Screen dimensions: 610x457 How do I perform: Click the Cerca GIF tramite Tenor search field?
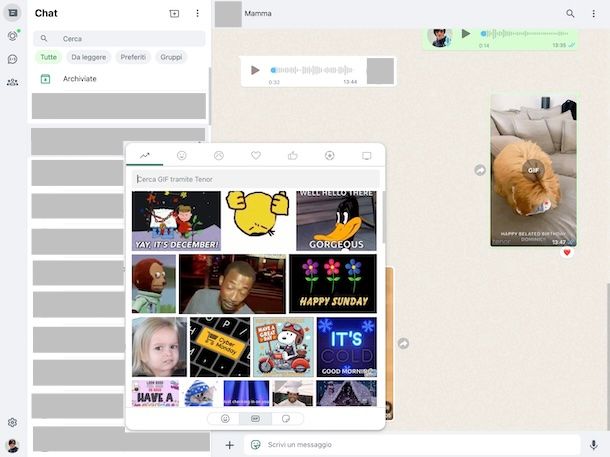point(255,179)
